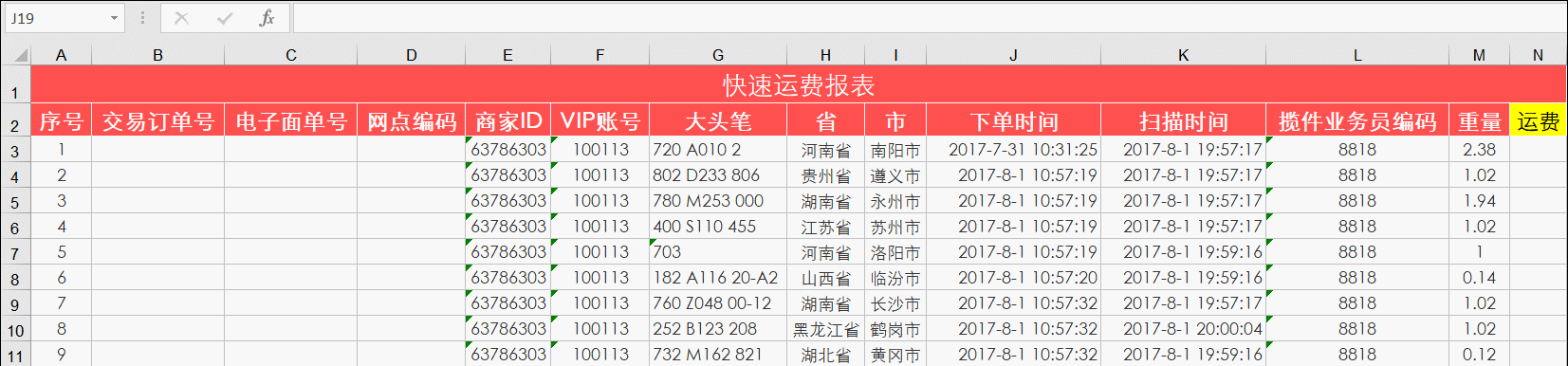Image resolution: width=1568 pixels, height=366 pixels.
Task: Click the formula bar resize dots handle
Action: point(142,18)
